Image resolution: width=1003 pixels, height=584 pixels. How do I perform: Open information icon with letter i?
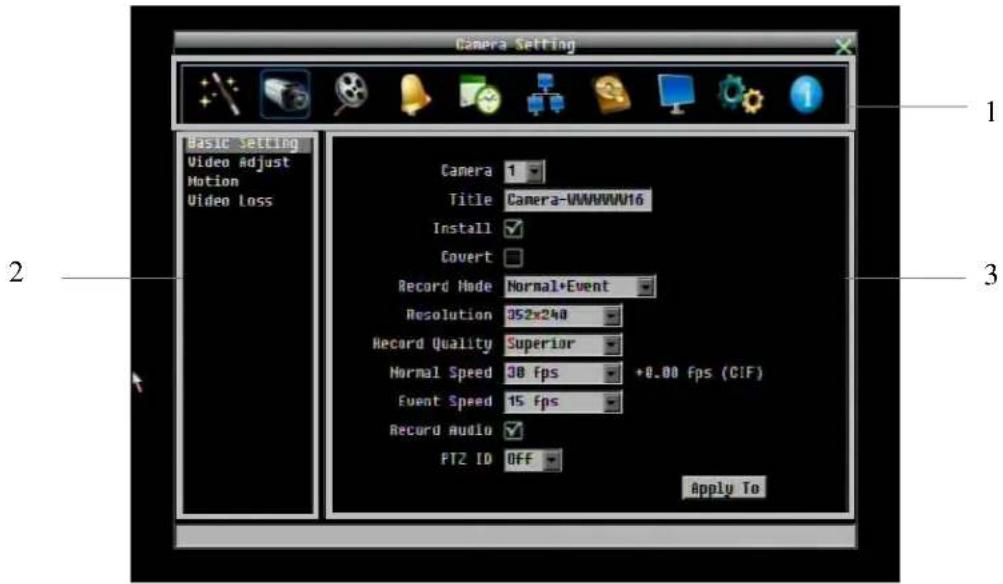coord(806,95)
